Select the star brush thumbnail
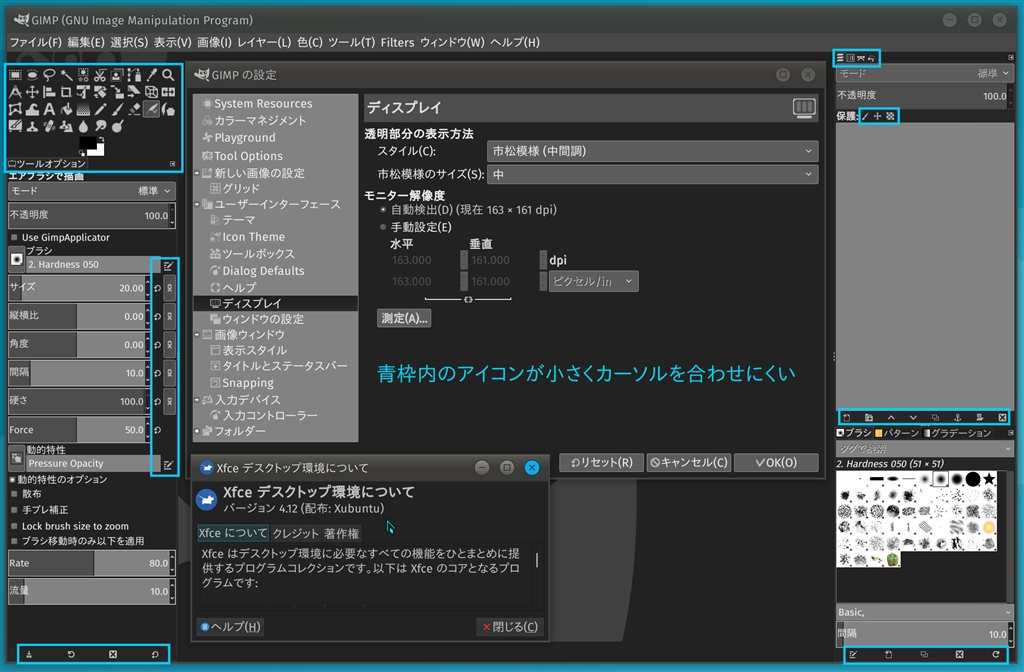 click(989, 479)
